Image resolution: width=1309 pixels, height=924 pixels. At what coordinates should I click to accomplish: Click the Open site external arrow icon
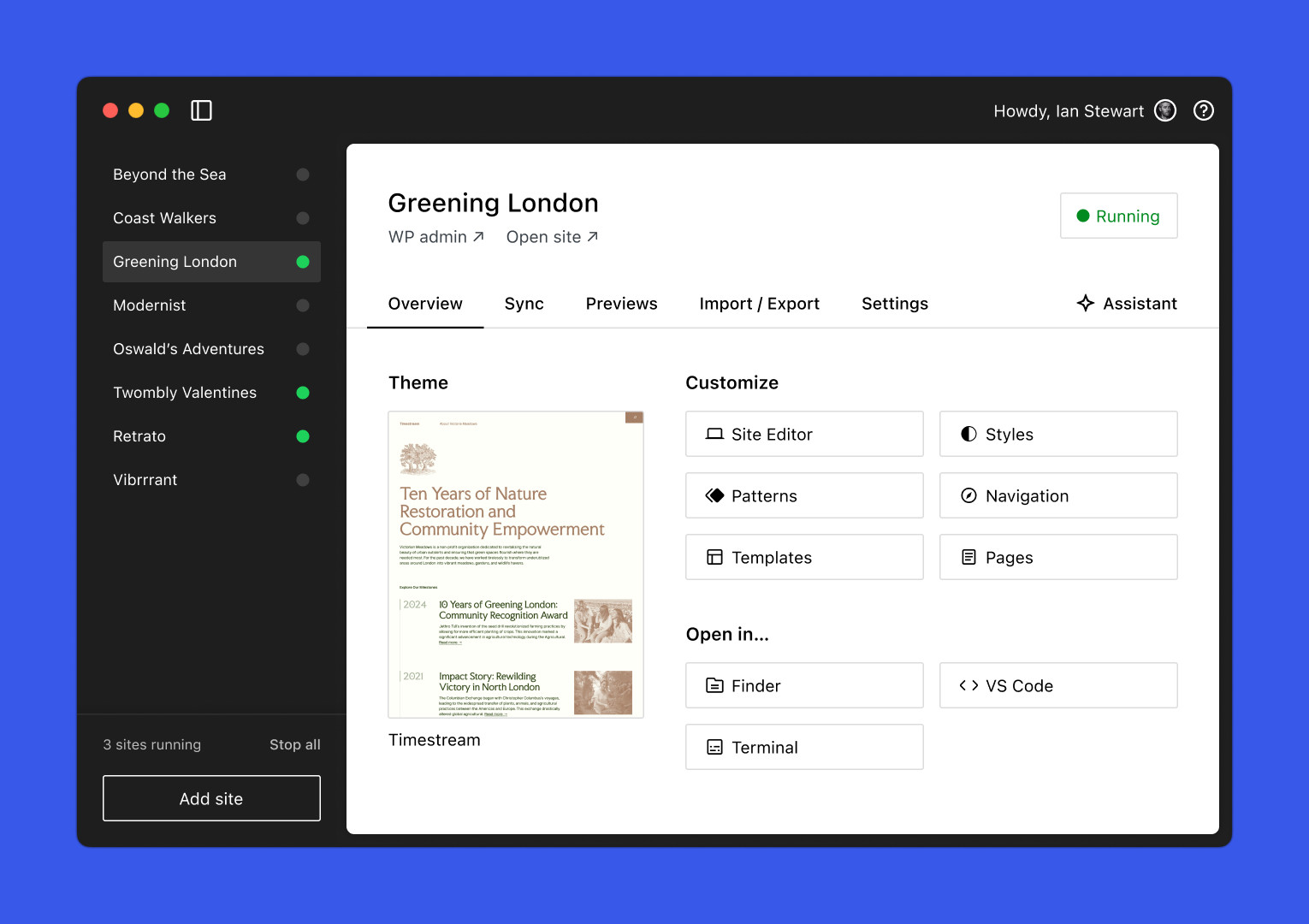tap(592, 237)
